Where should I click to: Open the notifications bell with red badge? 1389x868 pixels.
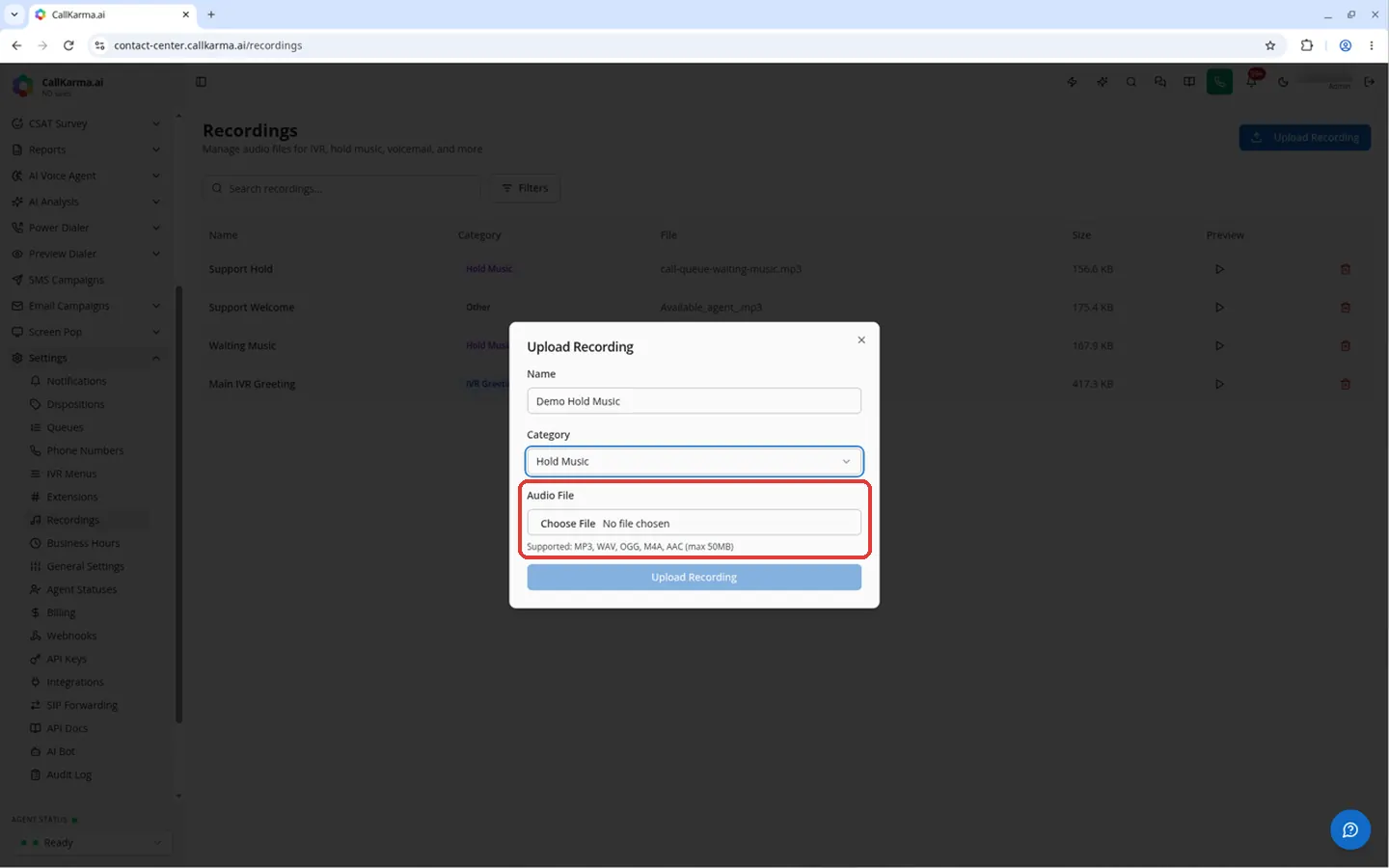1252,81
